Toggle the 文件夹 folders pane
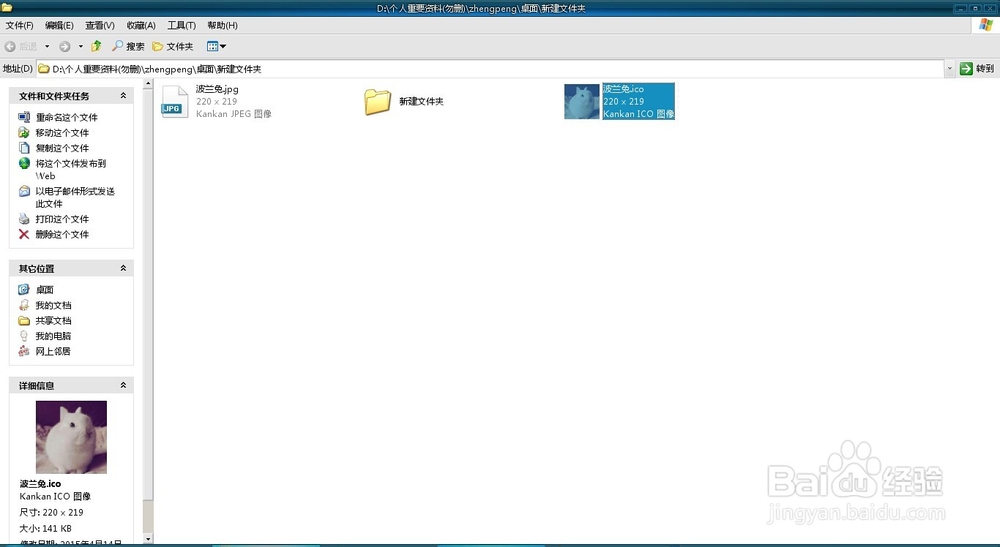Viewport: 1000px width, 547px height. (x=173, y=47)
